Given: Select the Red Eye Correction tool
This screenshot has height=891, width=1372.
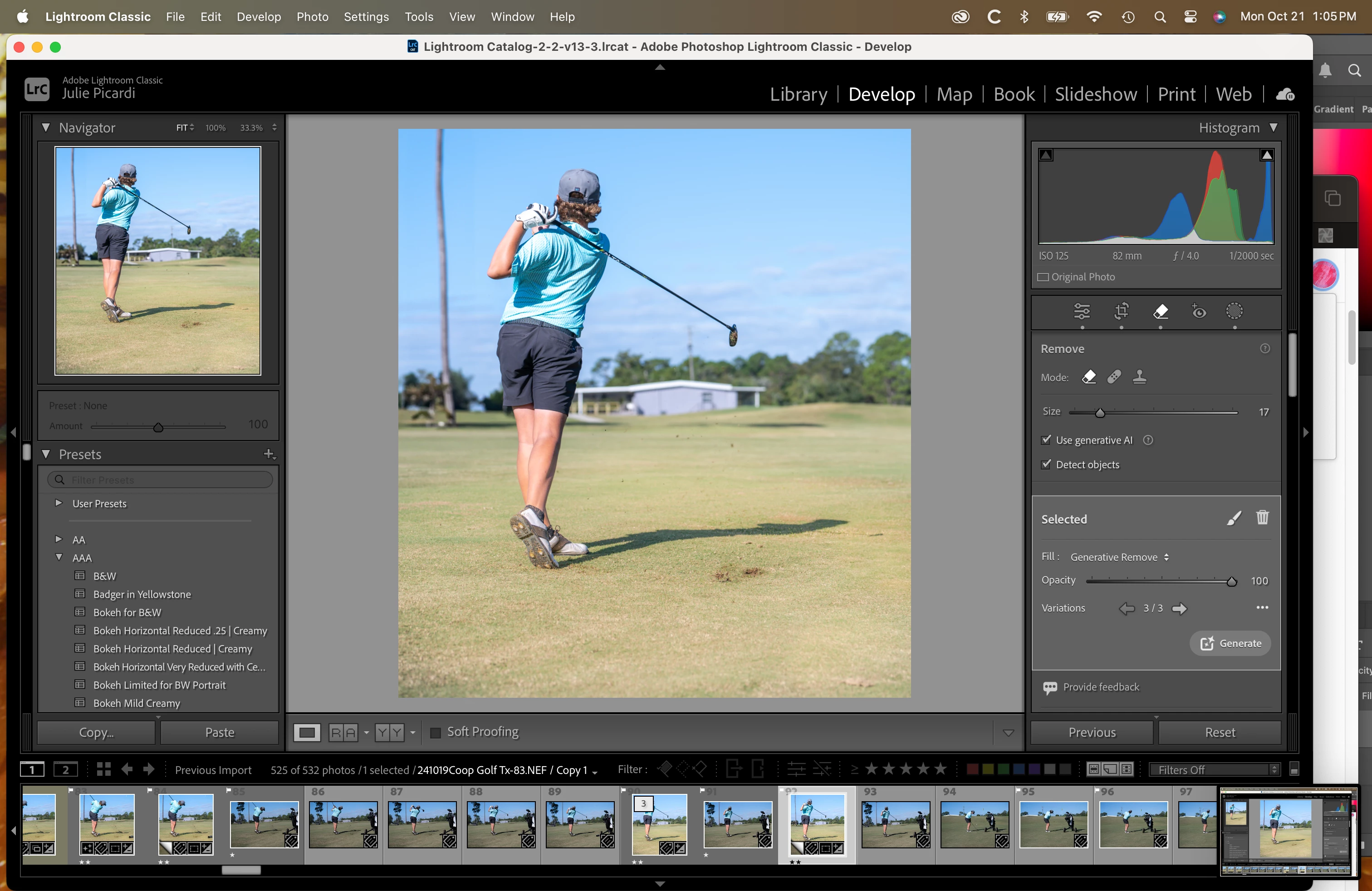Looking at the screenshot, I should click(x=1199, y=311).
